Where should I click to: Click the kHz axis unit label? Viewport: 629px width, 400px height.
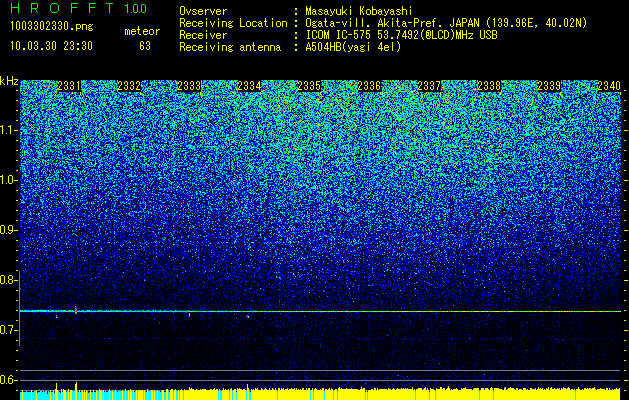(x=9, y=81)
